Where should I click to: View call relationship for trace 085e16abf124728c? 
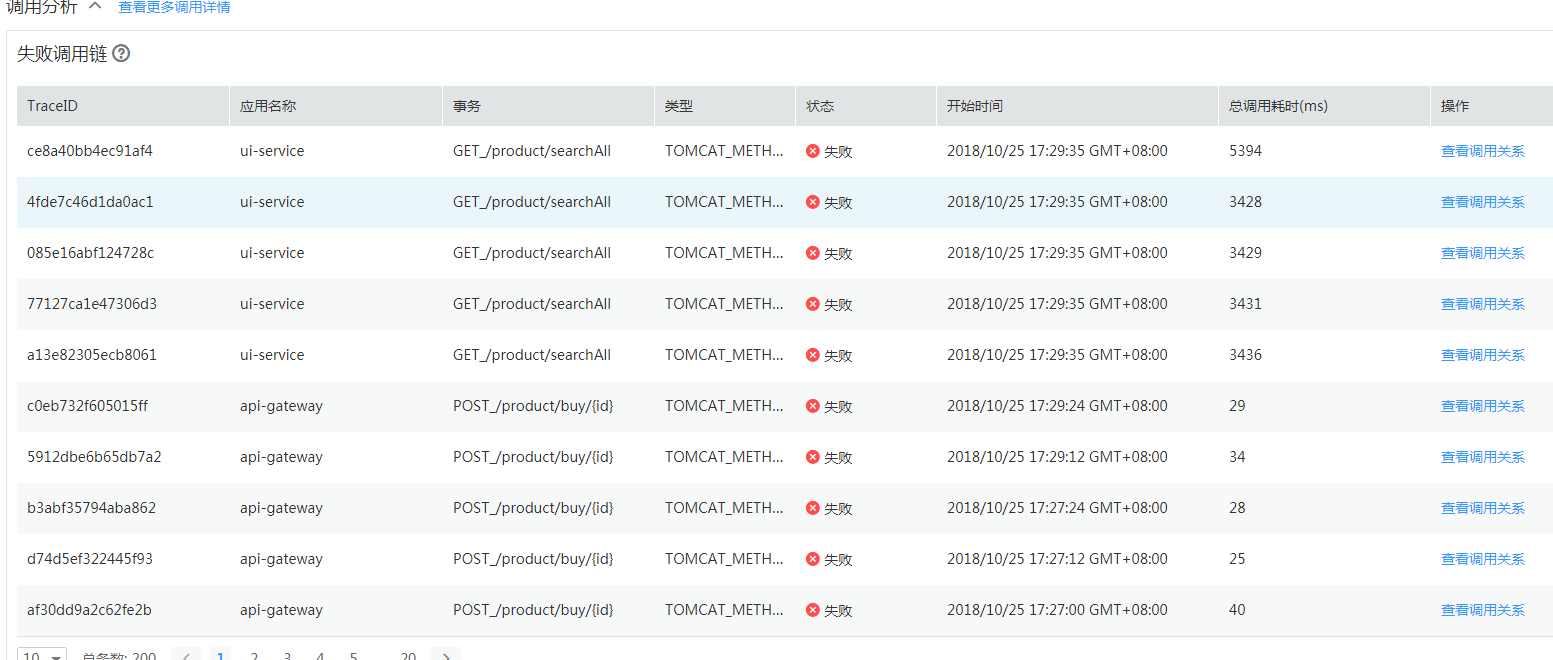click(x=1482, y=254)
